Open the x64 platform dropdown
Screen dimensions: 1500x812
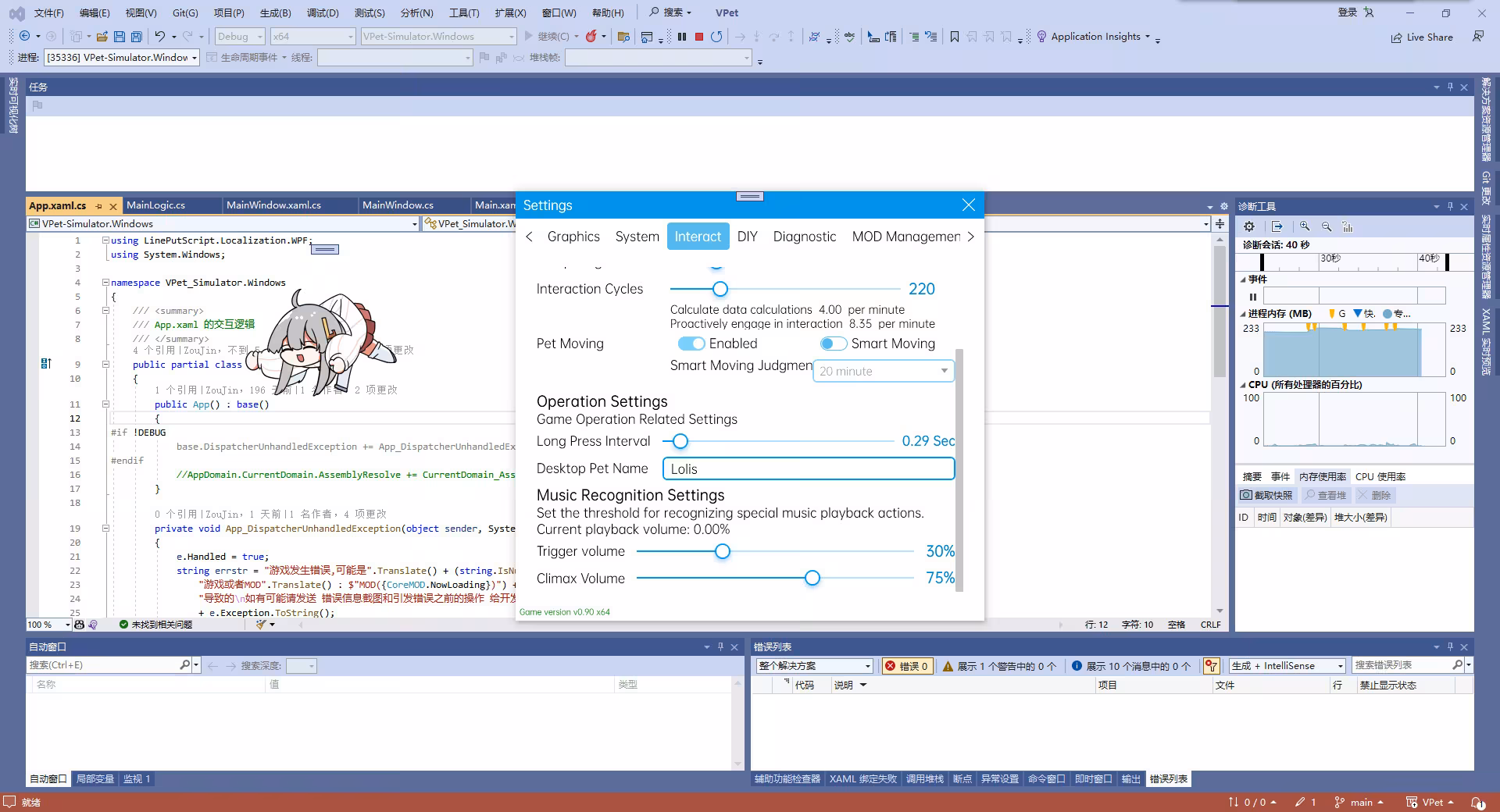[312, 36]
